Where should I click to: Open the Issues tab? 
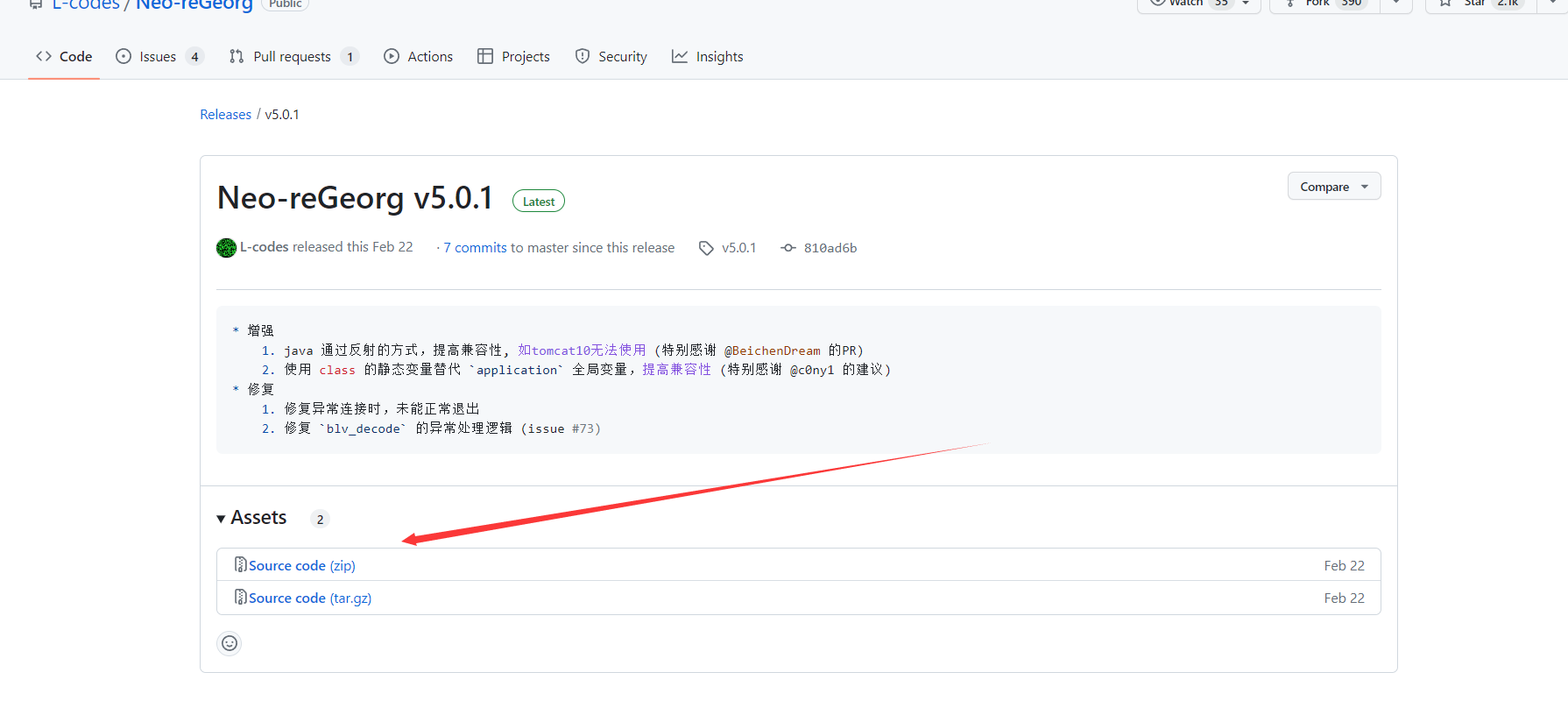click(159, 56)
